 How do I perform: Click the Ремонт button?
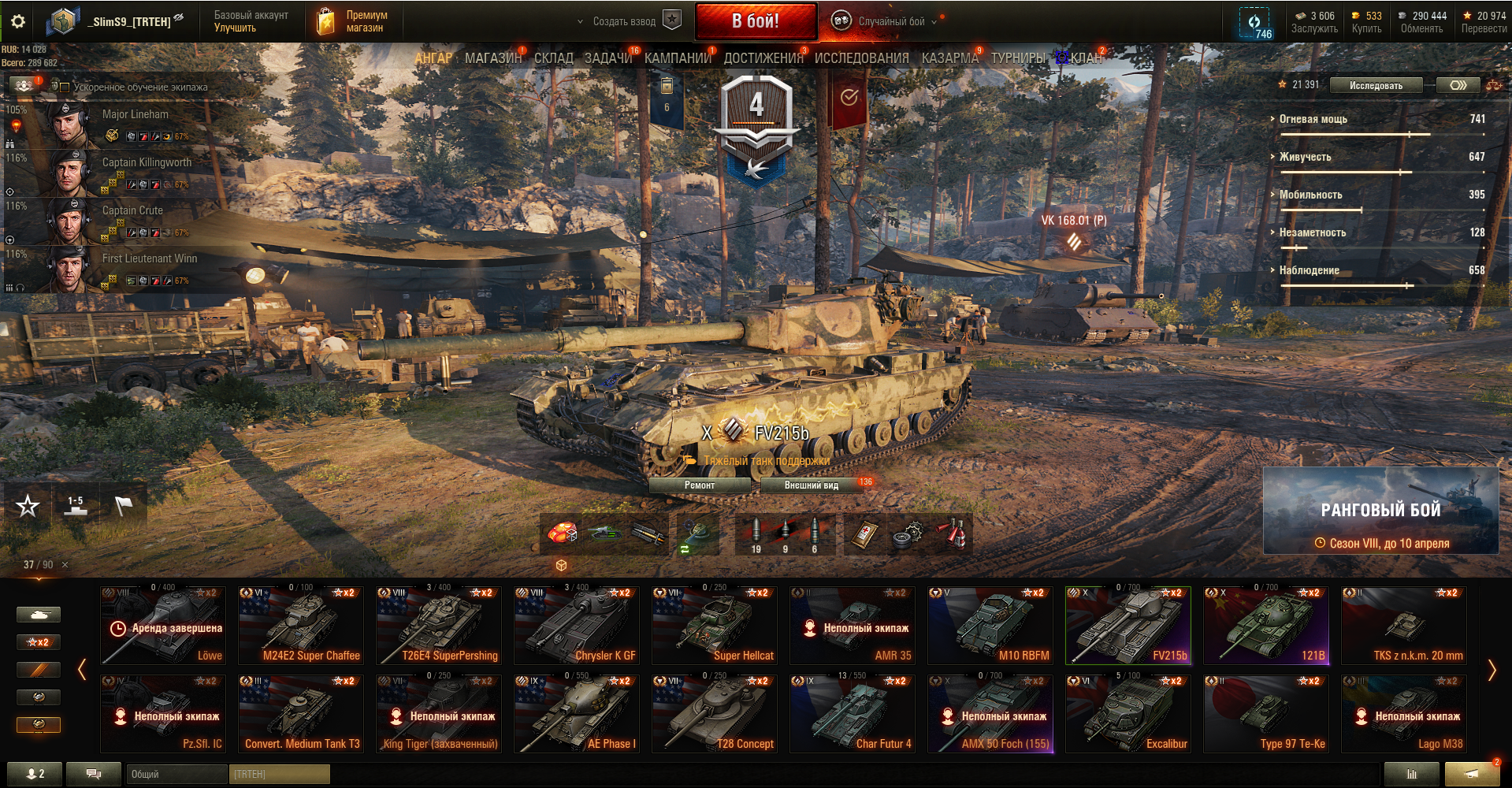point(700,485)
